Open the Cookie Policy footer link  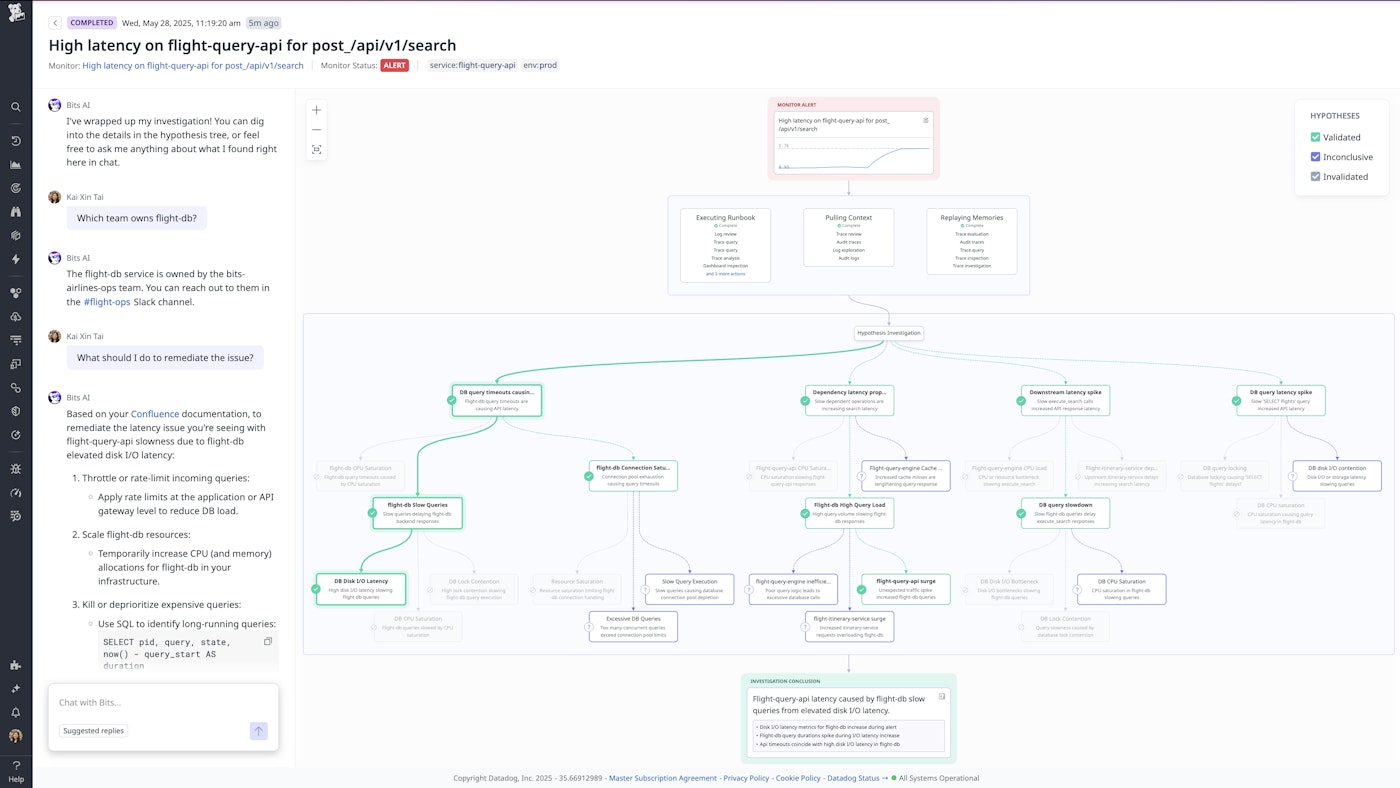798,778
